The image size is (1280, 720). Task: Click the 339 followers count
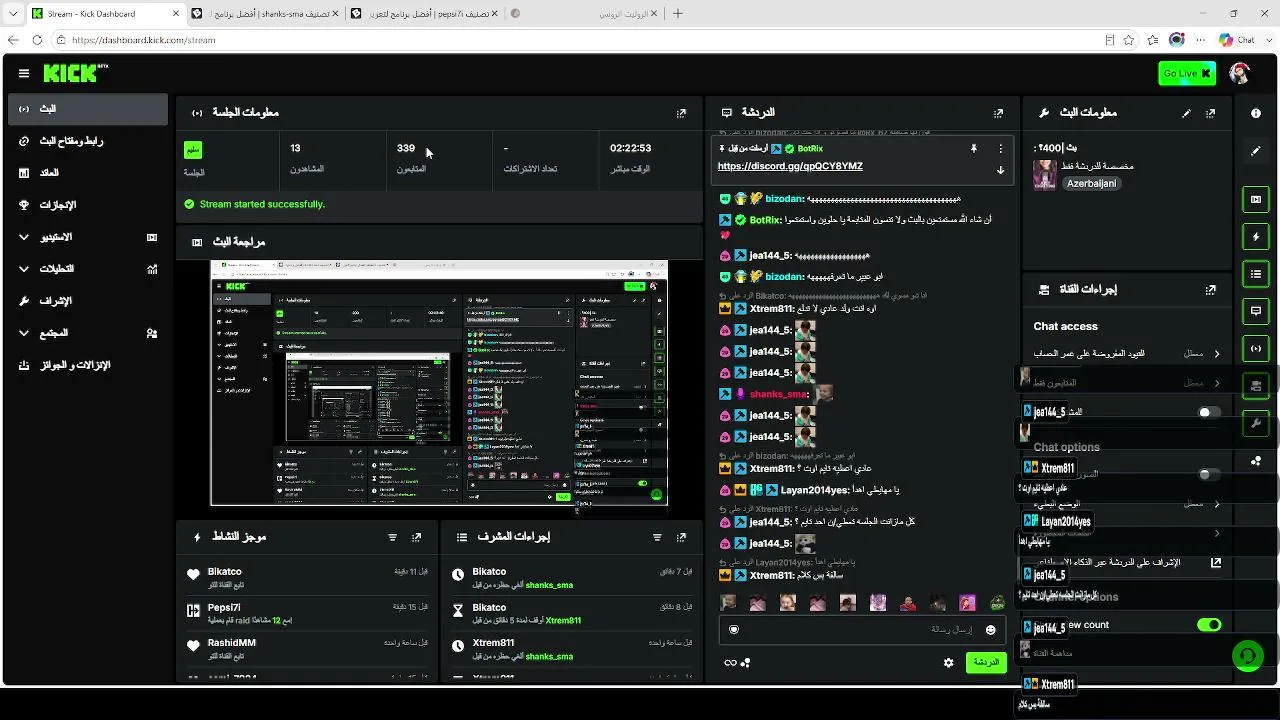(405, 148)
